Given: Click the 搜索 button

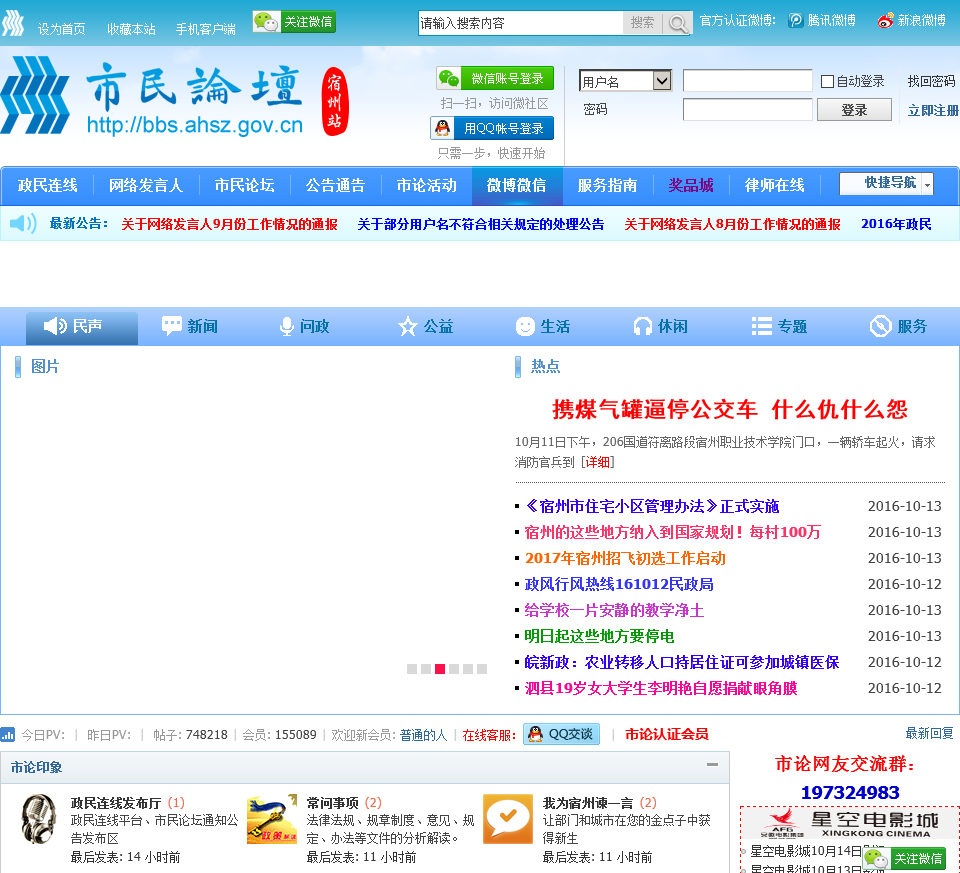Looking at the screenshot, I should pos(643,23).
